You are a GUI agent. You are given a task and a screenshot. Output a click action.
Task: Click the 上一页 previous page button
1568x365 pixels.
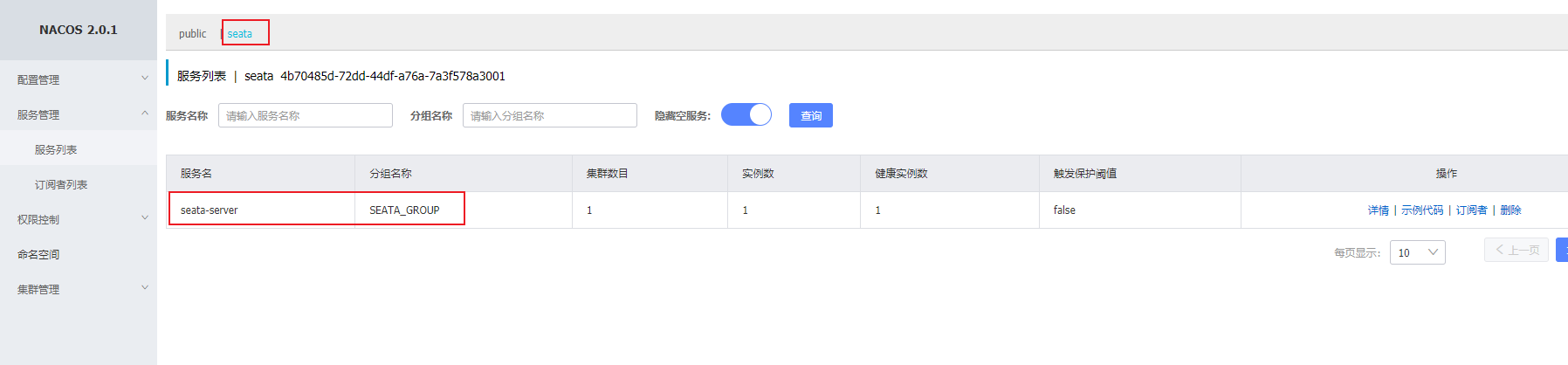click(x=1516, y=250)
